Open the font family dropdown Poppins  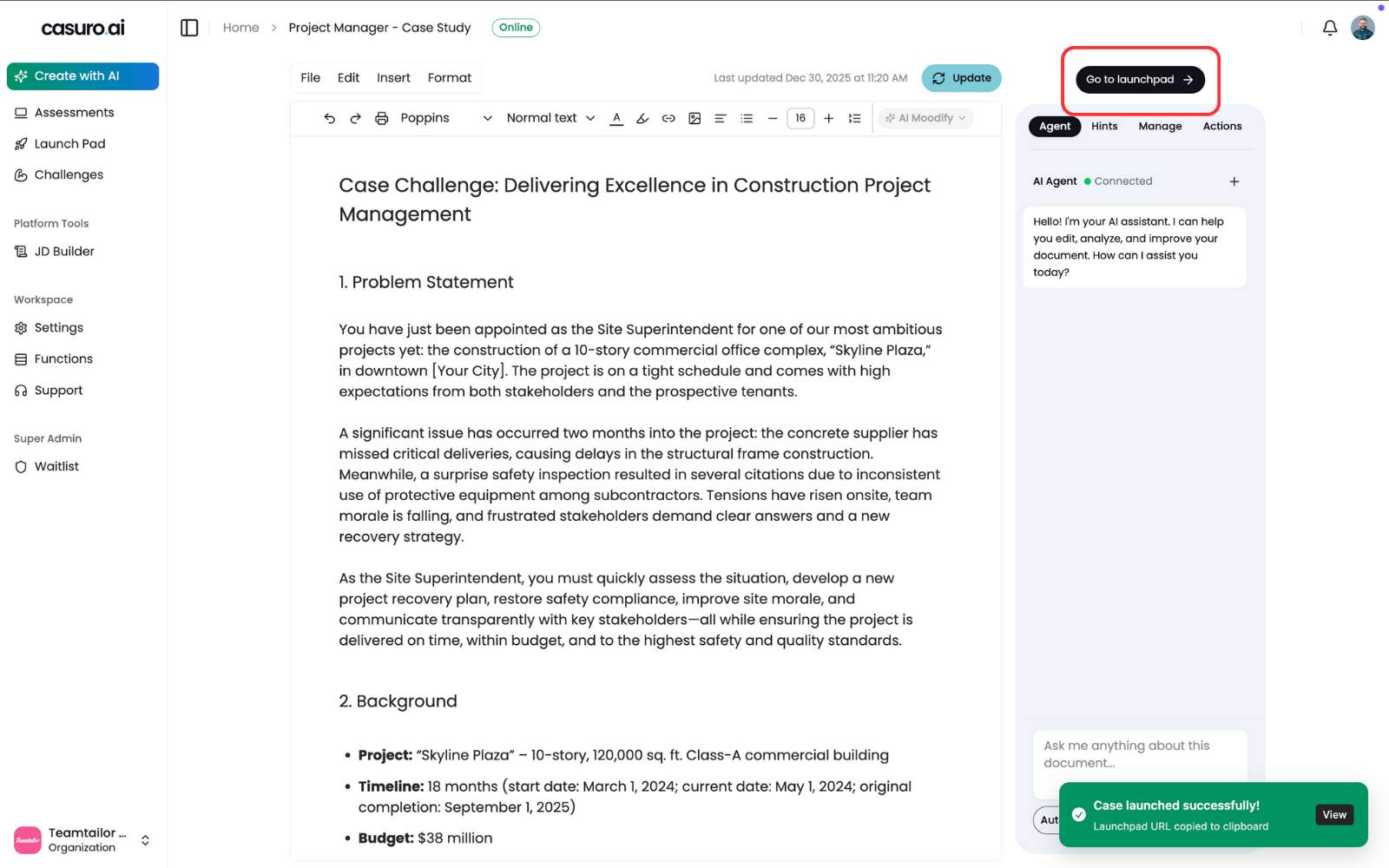click(445, 118)
